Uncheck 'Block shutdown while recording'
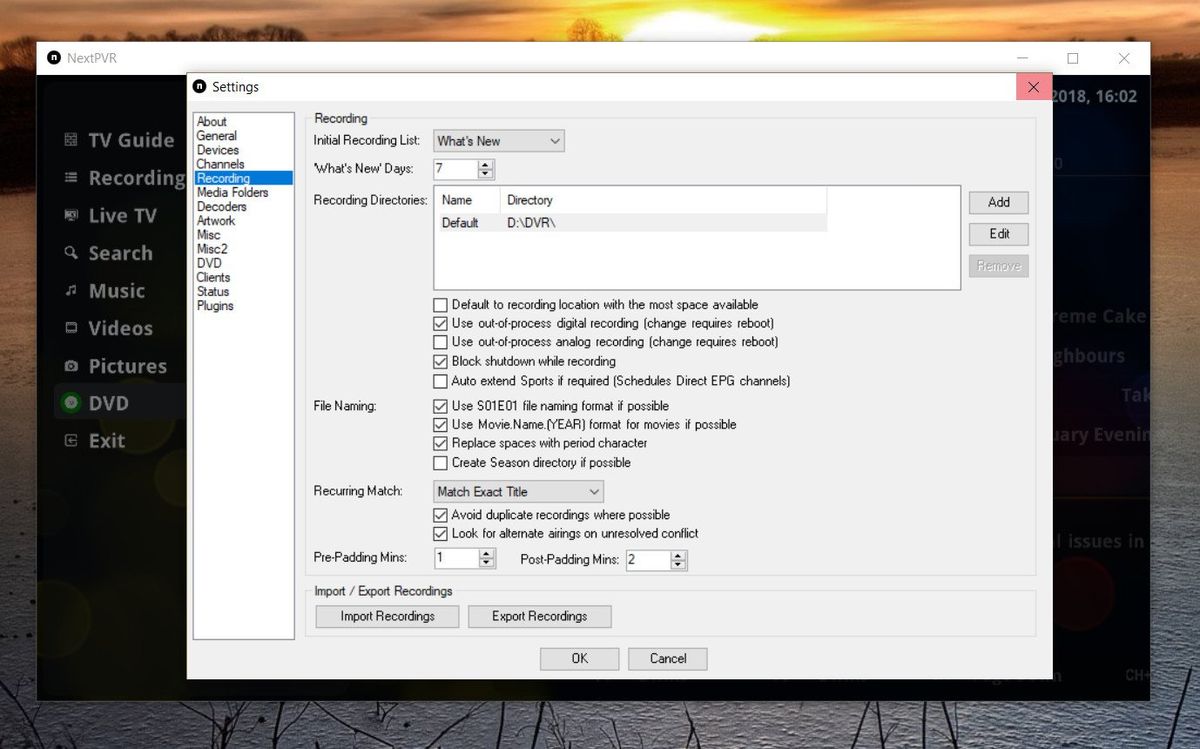The width and height of the screenshot is (1200, 749). 440,361
